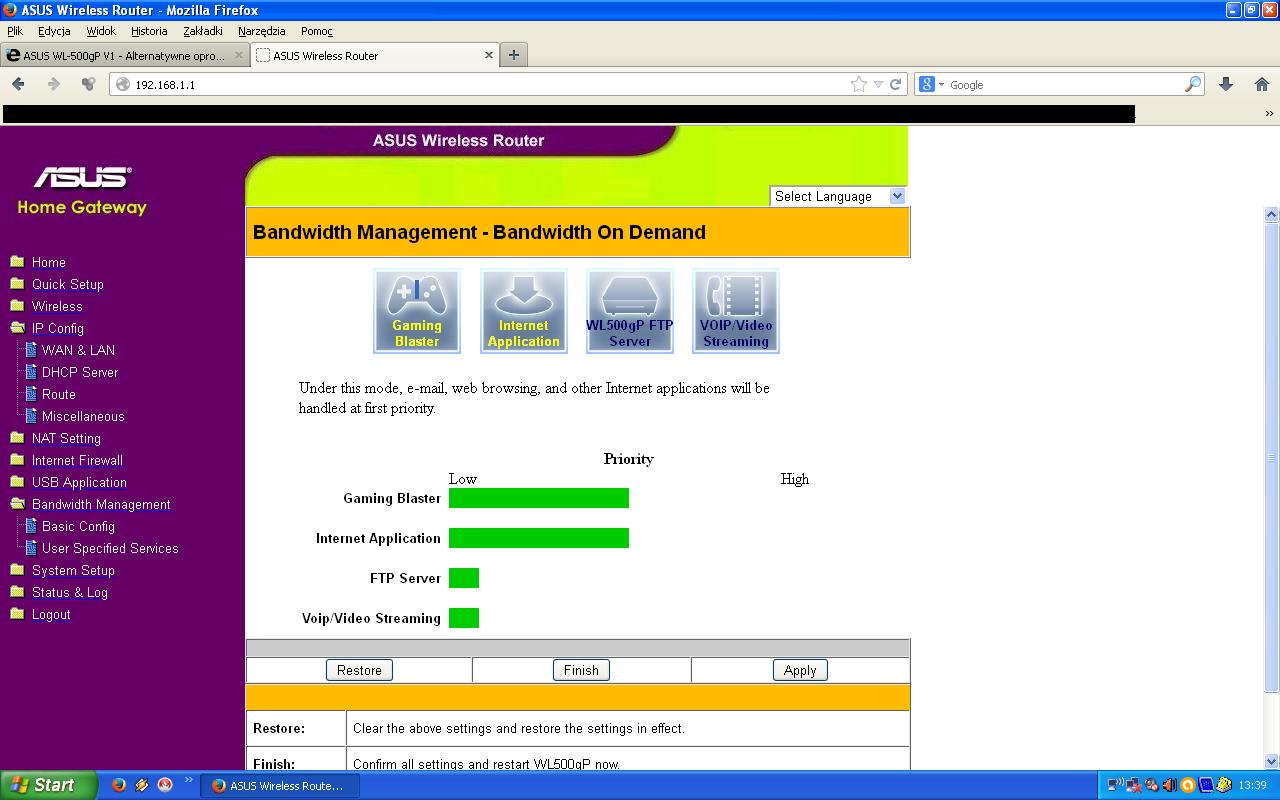Open the Internet Firewall link
This screenshot has width=1280, height=800.
77,460
